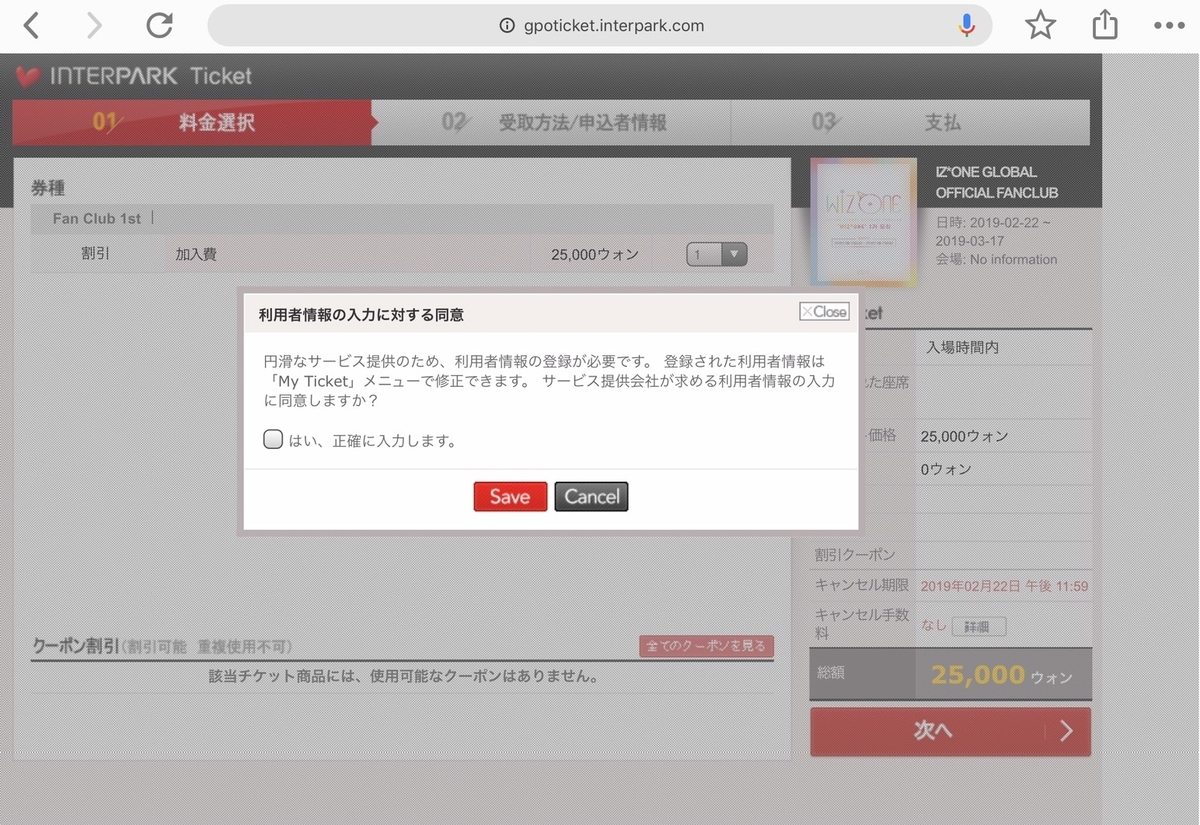Click the cancel deadline '2019年02月22日 午後 11:59'
Viewport: 1200px width, 825px height.
[x=1004, y=586]
